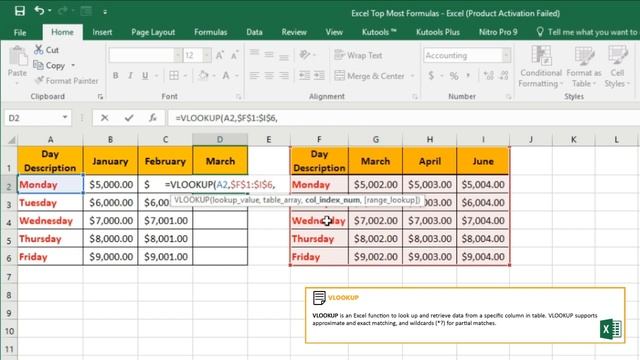The image size is (640, 360).
Task: Click the Align Right icon
Action: tap(283, 76)
